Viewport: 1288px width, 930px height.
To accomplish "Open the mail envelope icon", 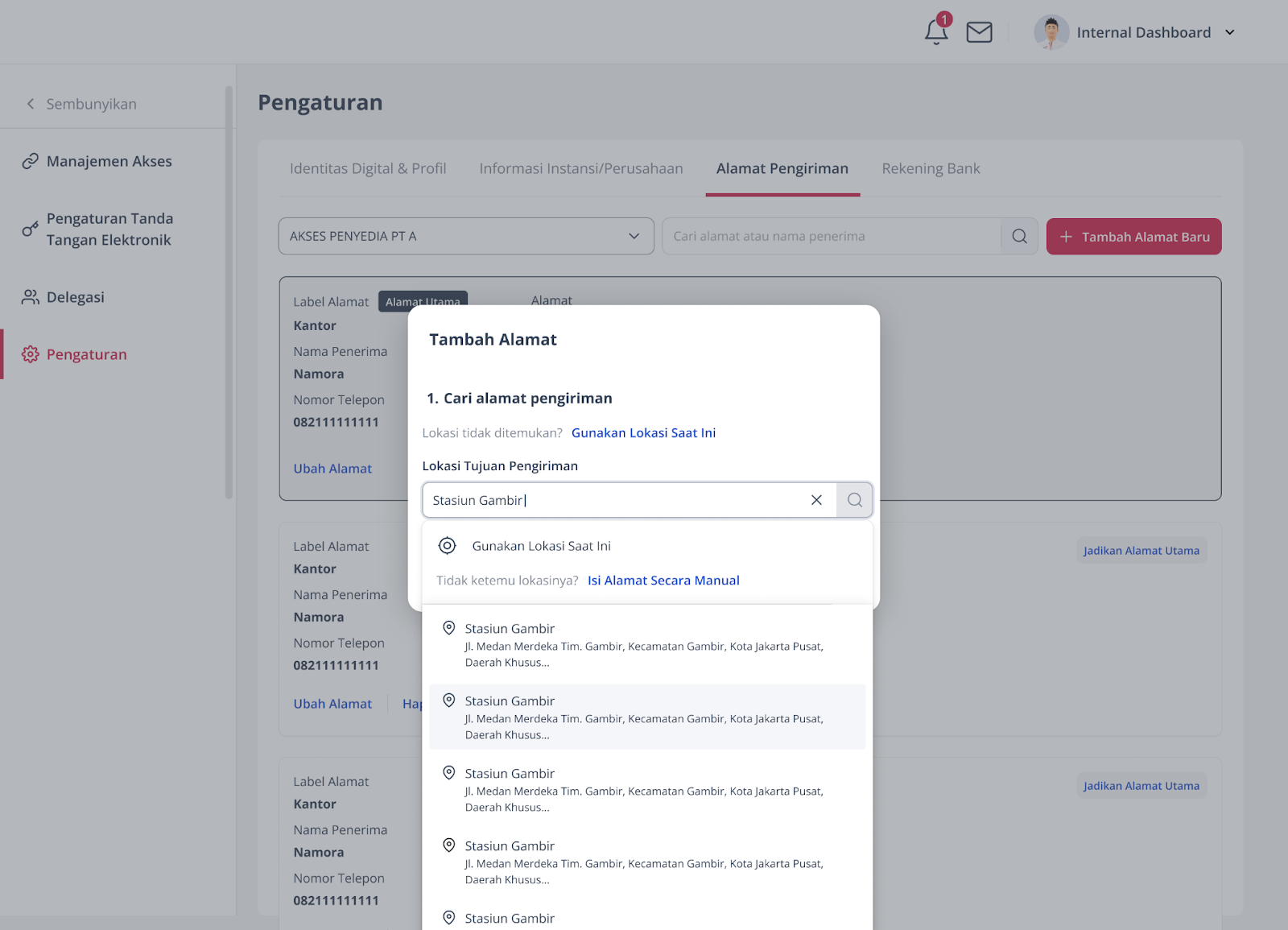I will (x=979, y=32).
